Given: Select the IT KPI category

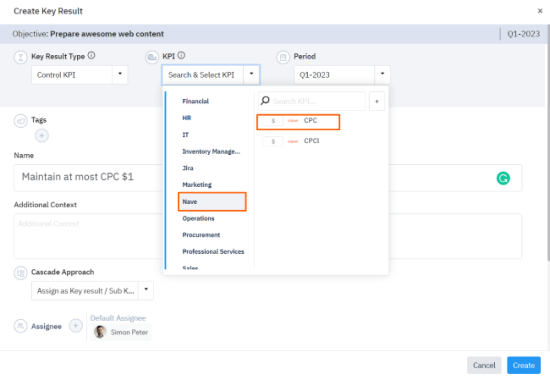Looking at the screenshot, I should point(185,135).
